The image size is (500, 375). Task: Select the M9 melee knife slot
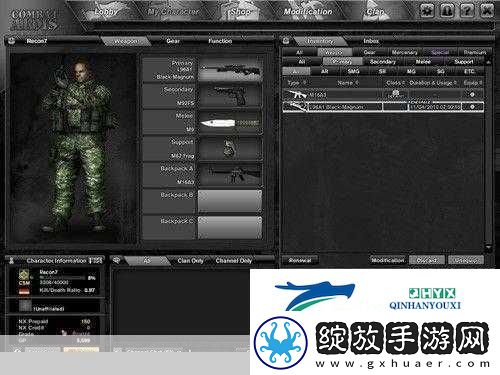(x=230, y=123)
